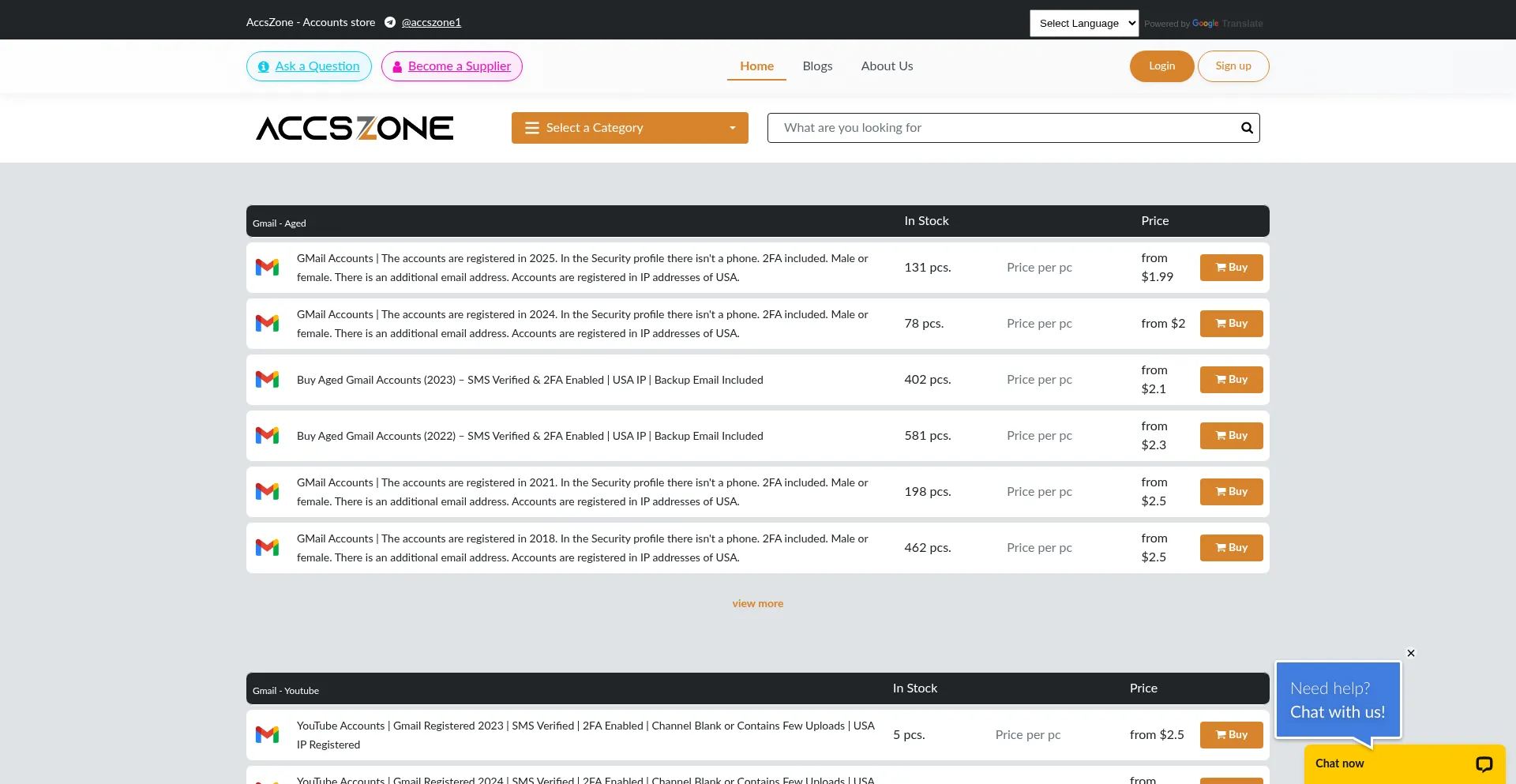Click the AccsZone logo
The width and height of the screenshot is (1516, 784).
354,127
